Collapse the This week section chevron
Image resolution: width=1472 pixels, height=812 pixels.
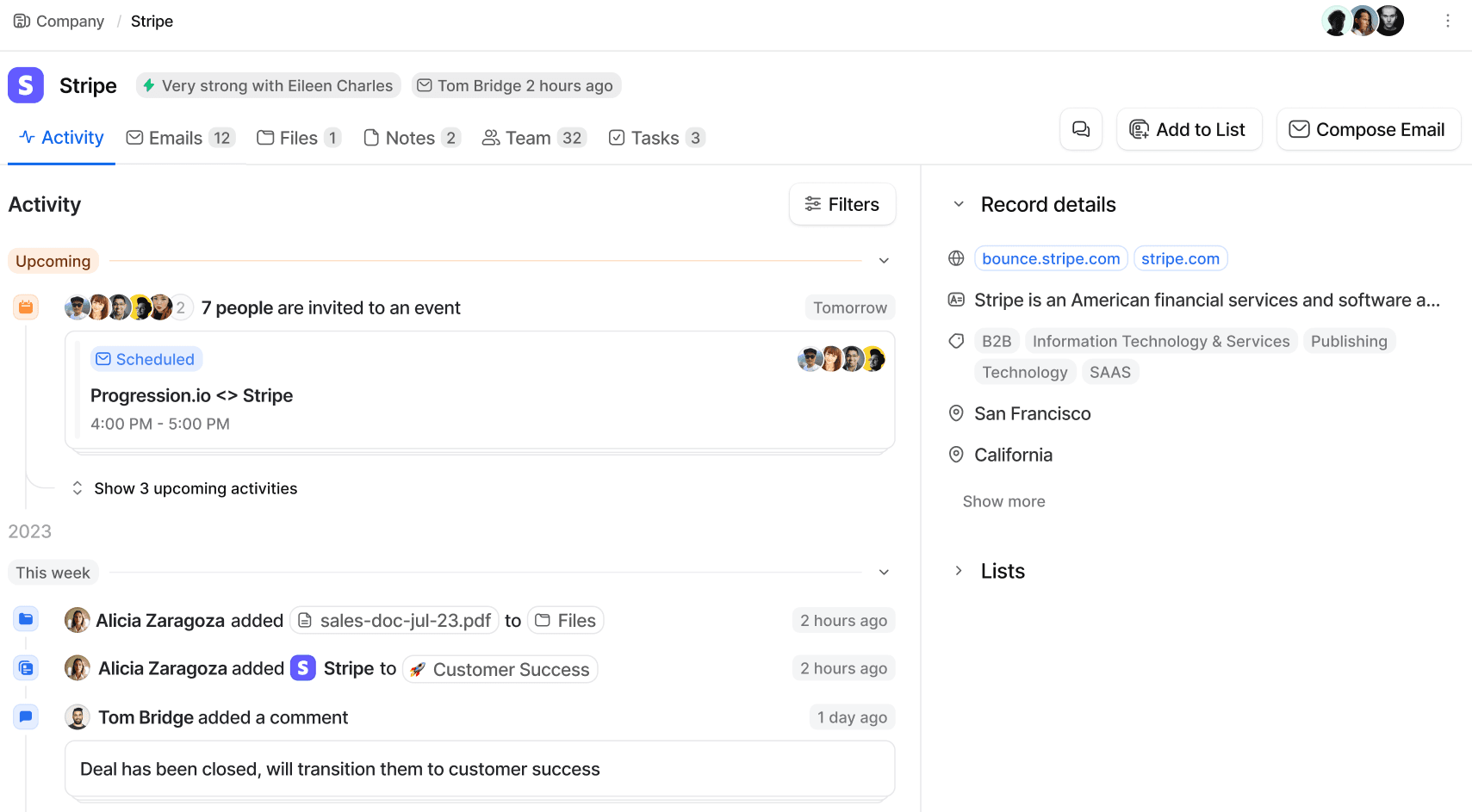883,572
